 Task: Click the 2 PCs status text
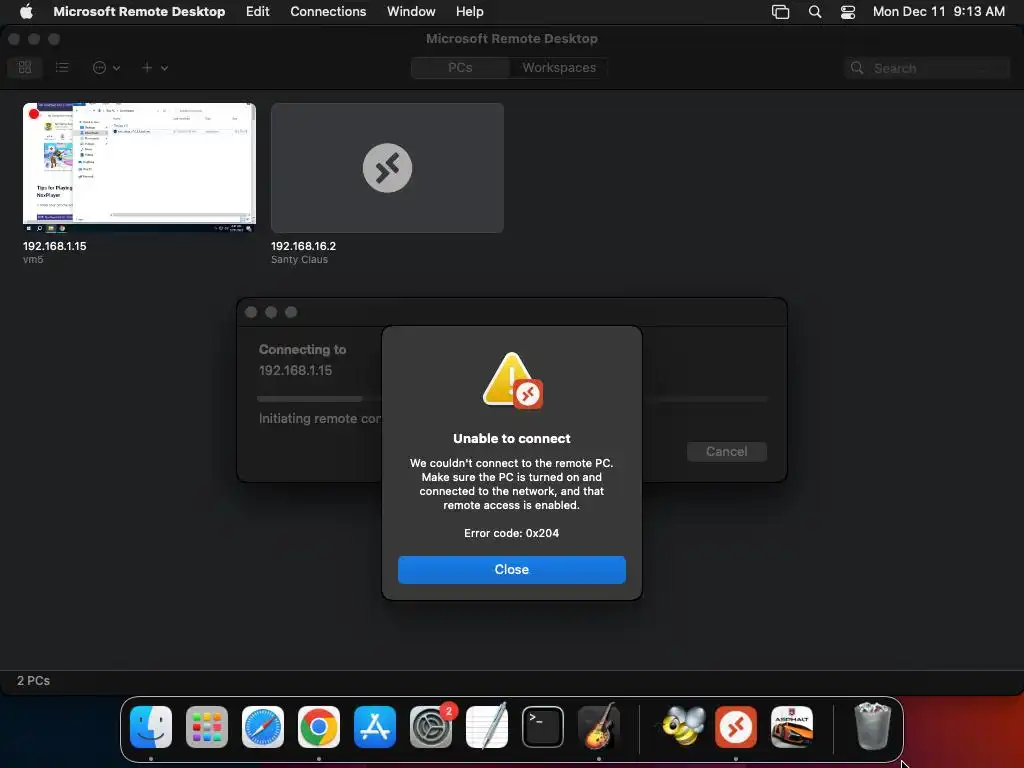pyautogui.click(x=33, y=680)
